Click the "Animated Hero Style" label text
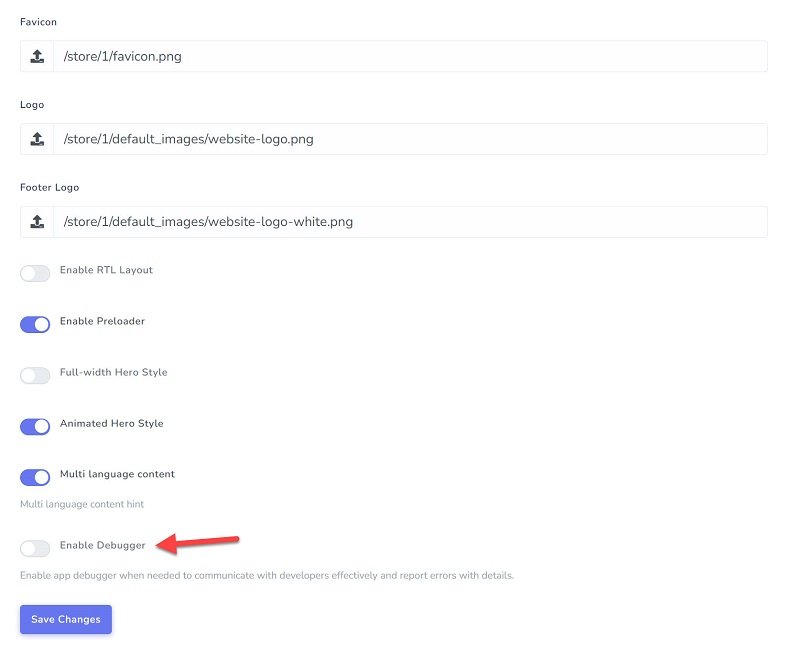Image resolution: width=800 pixels, height=668 pixels. click(111, 423)
